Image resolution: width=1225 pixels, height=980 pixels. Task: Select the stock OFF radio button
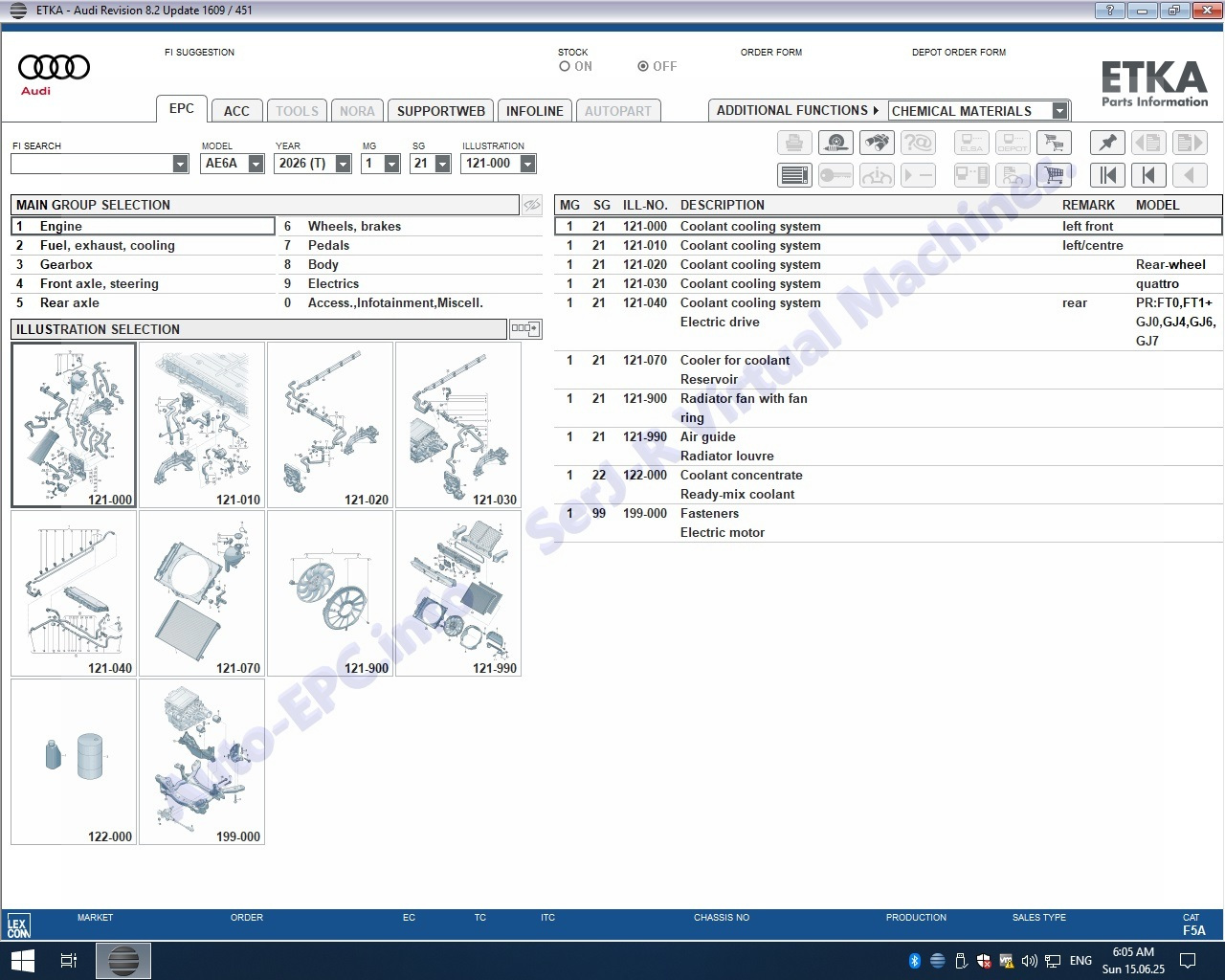tap(643, 67)
